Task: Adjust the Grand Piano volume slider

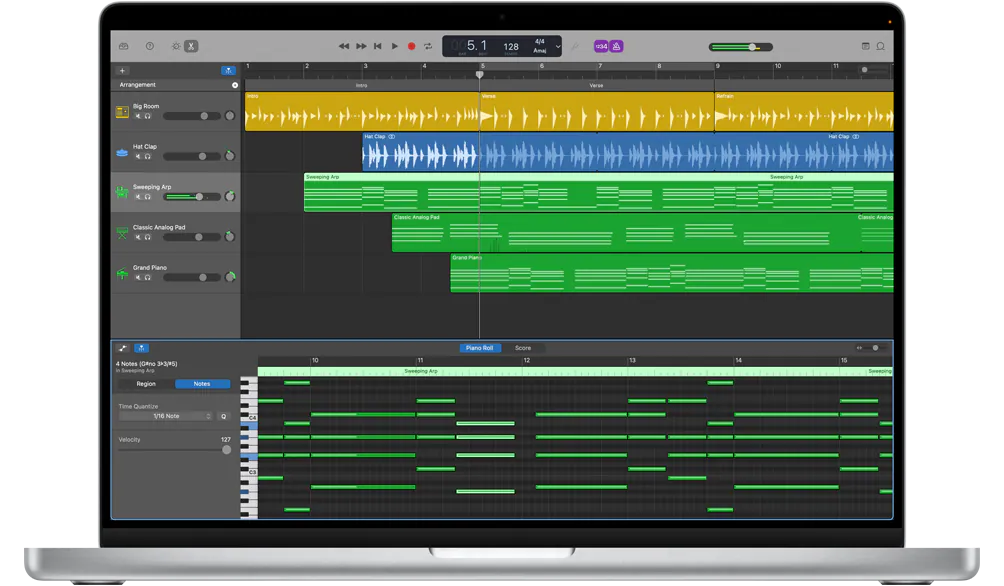Action: 191,277
